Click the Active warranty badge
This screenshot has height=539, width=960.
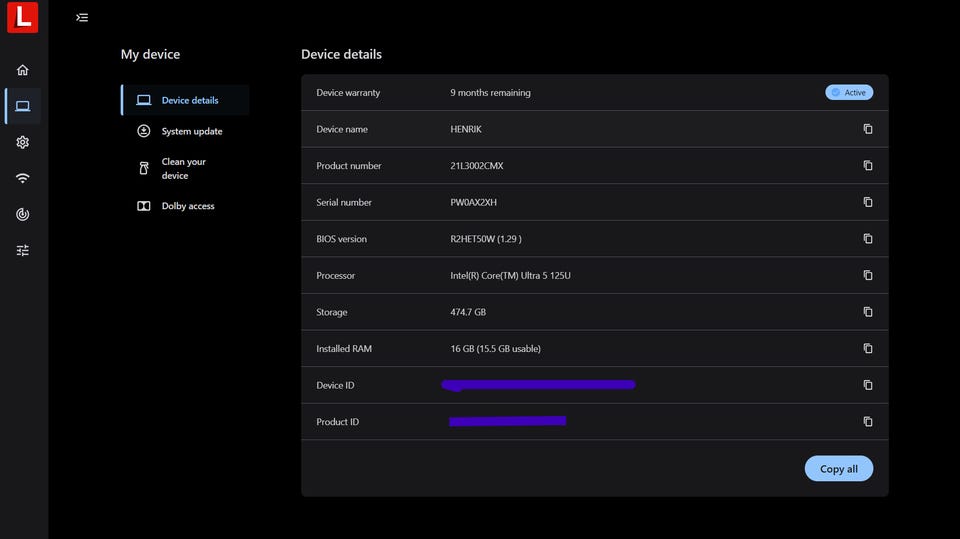click(x=849, y=92)
